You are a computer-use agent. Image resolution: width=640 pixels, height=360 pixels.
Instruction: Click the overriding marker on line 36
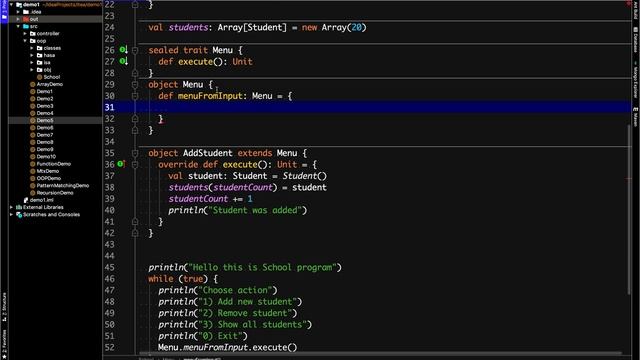[x=121, y=164]
